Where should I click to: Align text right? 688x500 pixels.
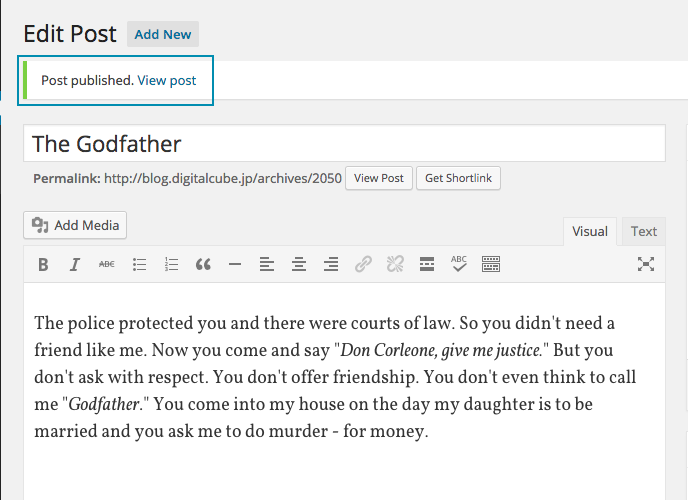point(330,265)
